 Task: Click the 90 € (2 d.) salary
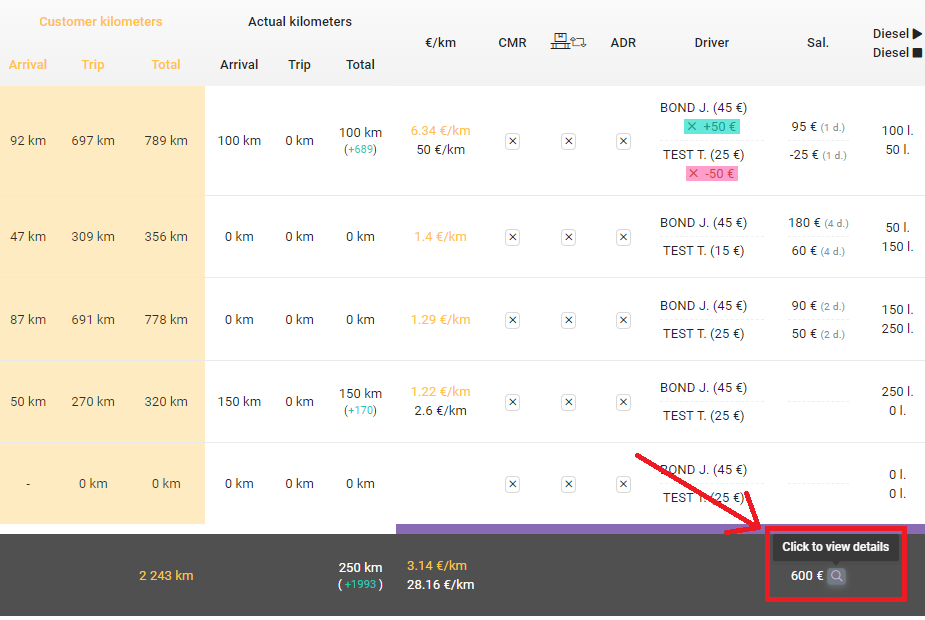(x=818, y=306)
